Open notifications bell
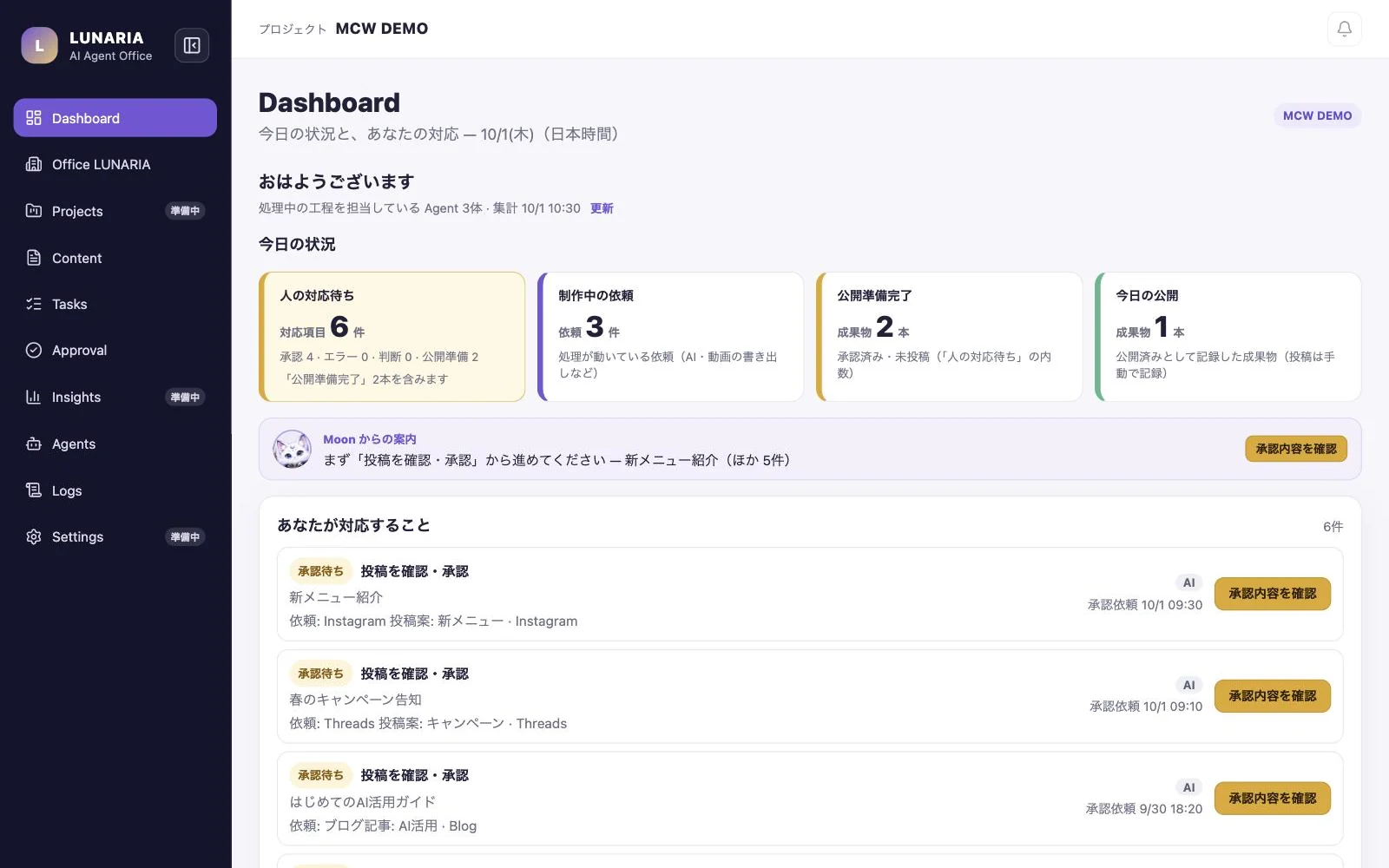This screenshot has width=1389, height=868. coord(1344,29)
